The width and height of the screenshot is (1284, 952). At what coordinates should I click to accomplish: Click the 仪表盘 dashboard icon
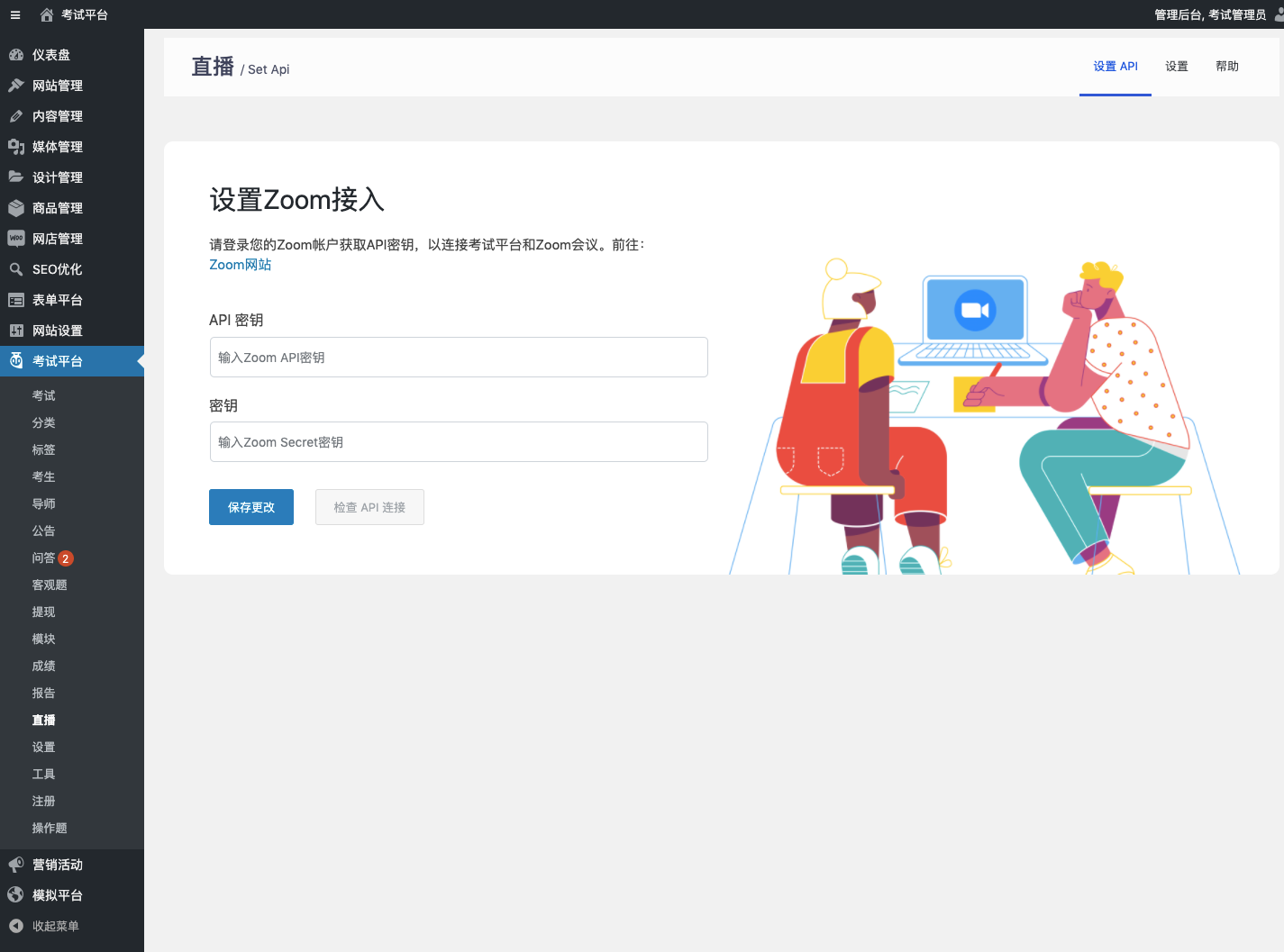(16, 55)
